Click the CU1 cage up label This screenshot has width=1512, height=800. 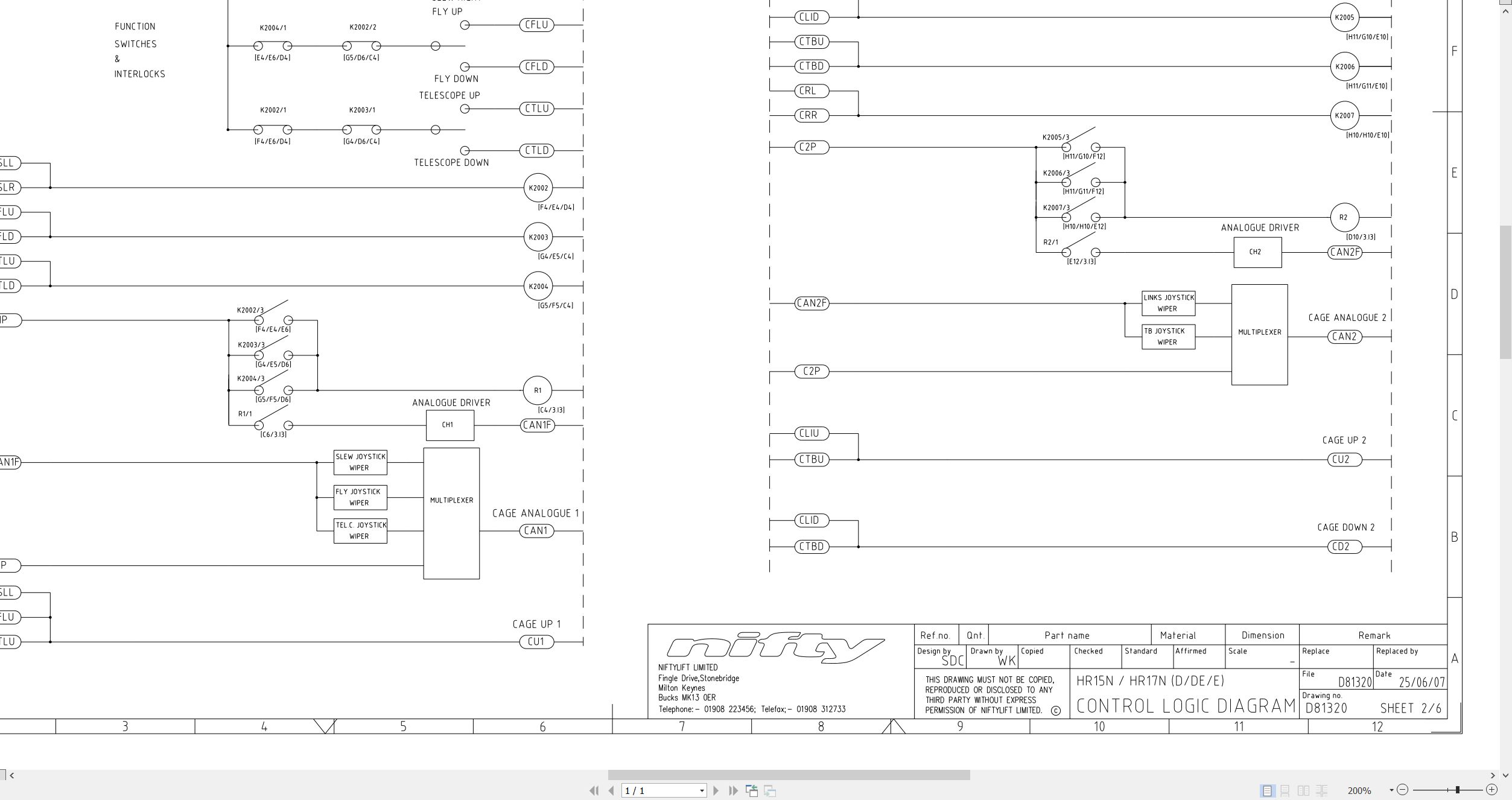click(x=536, y=641)
